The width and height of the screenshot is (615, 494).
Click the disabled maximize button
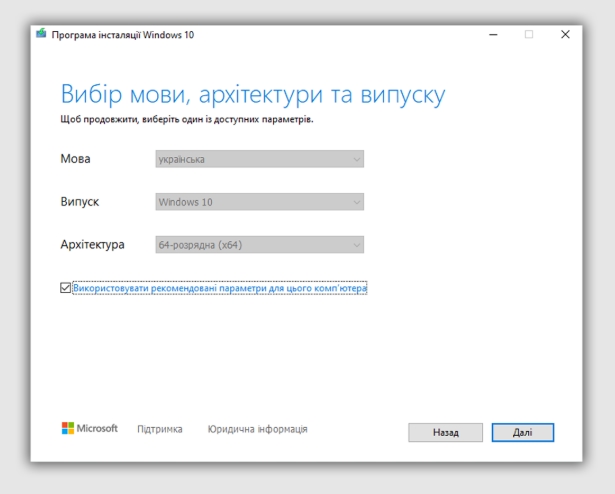[x=529, y=35]
